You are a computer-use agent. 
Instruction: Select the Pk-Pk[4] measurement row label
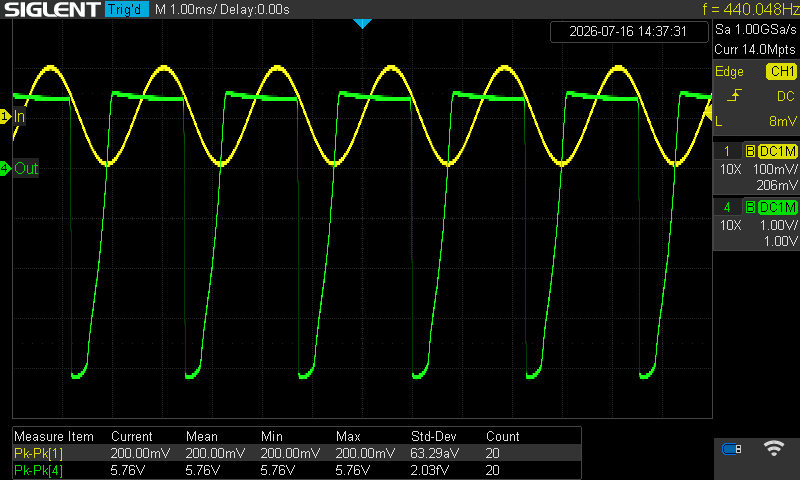pos(38,470)
